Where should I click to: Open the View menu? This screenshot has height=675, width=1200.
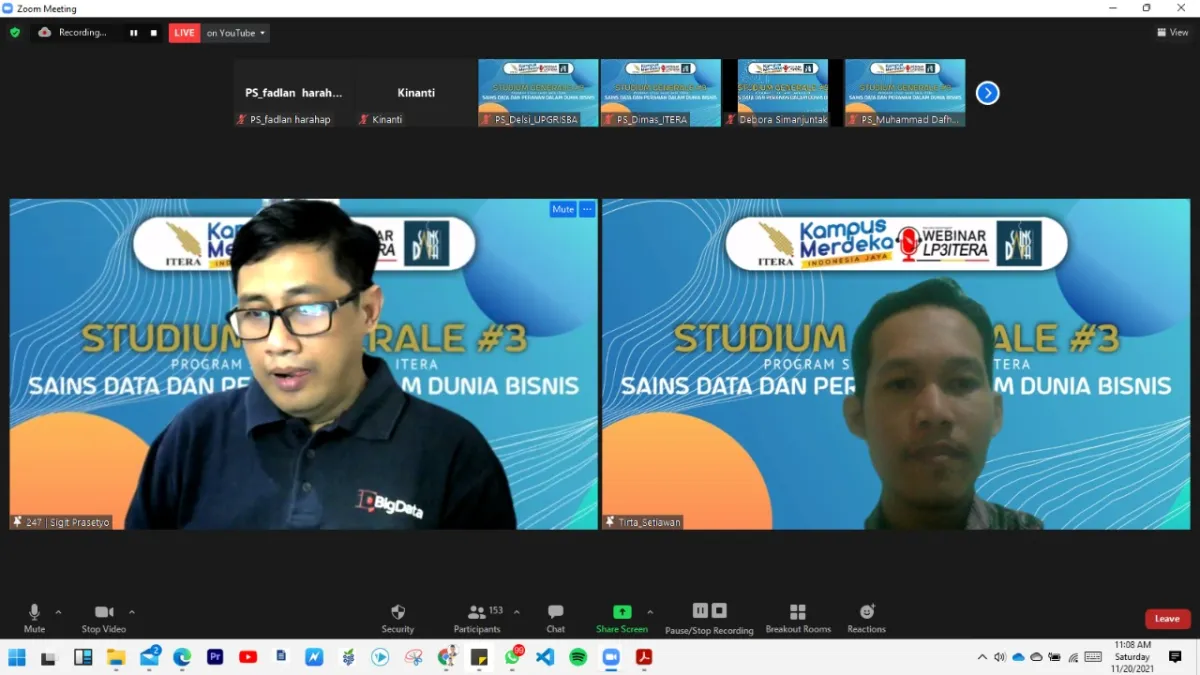1170,32
